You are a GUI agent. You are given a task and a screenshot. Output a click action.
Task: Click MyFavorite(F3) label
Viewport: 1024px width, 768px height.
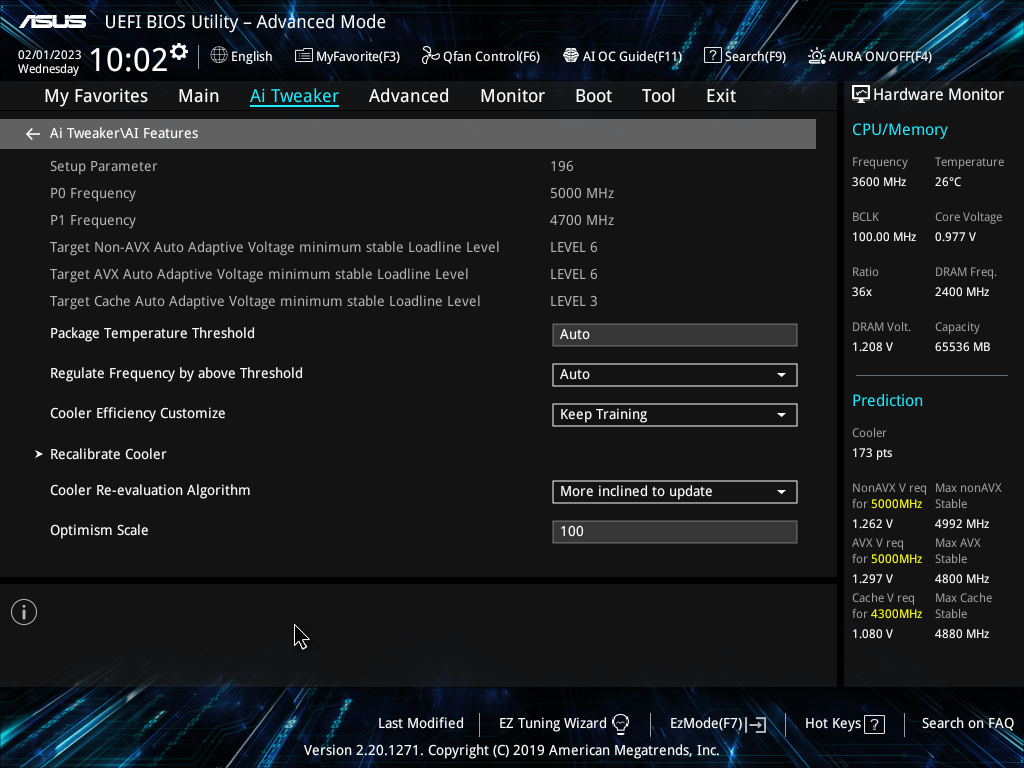pos(358,56)
